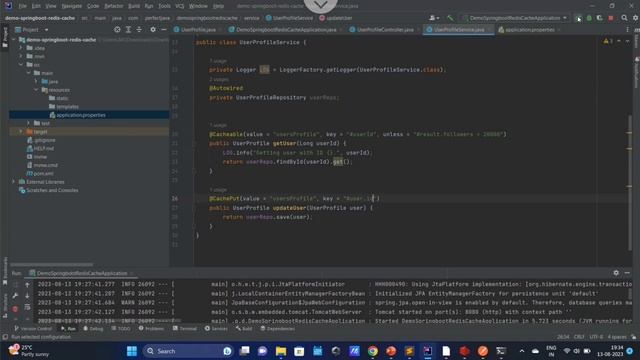Screen dimensions: 640x360
Task: Click the green Run application icon
Action: [x=578, y=18]
